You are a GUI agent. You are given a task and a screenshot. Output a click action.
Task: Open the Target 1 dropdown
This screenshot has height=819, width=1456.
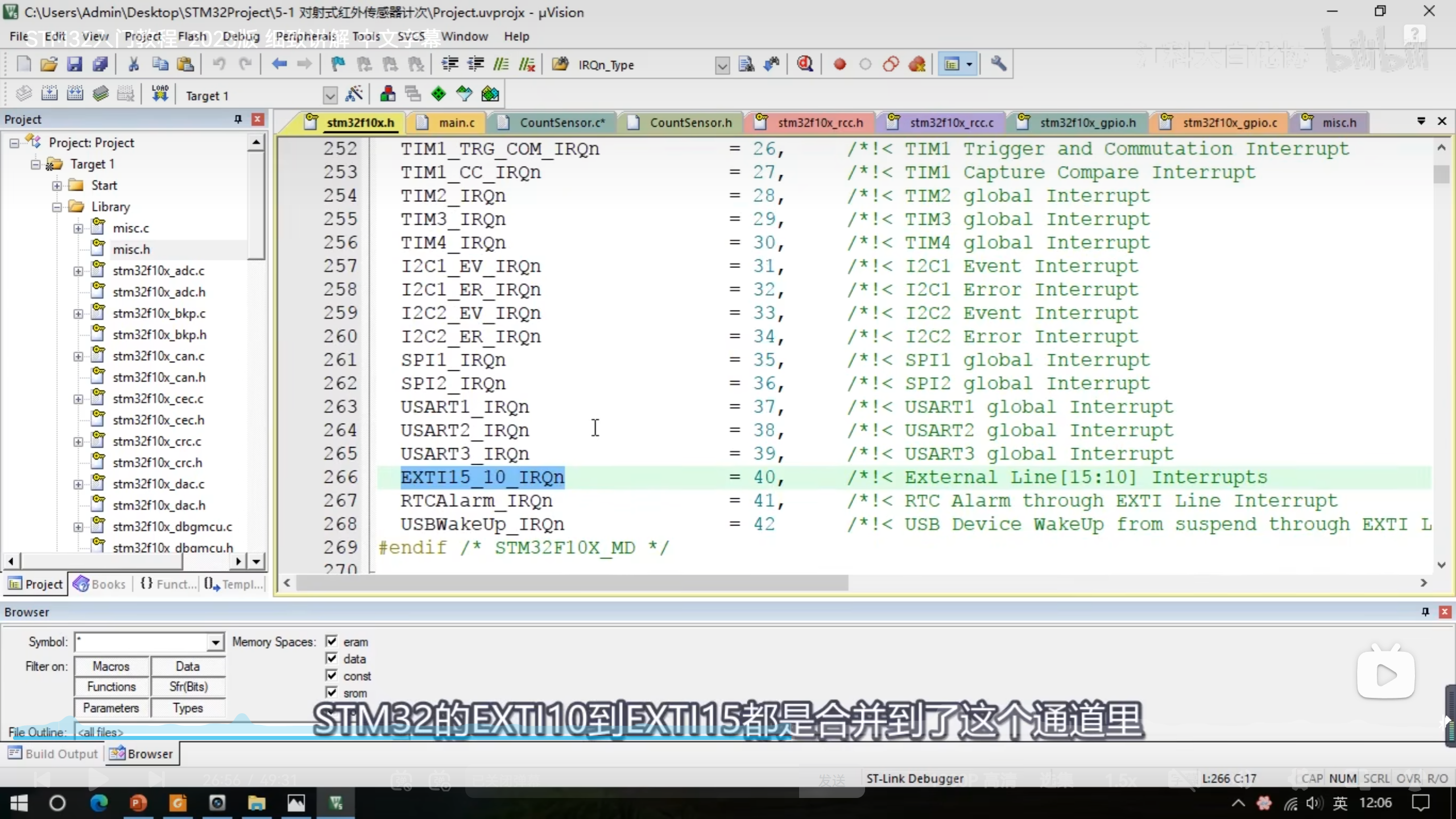329,96
